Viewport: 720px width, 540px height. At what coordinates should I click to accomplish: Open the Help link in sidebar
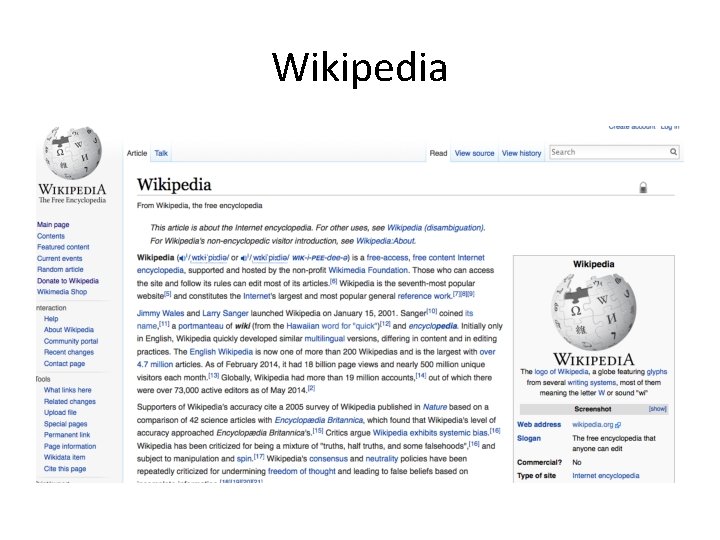pyautogui.click(x=51, y=319)
